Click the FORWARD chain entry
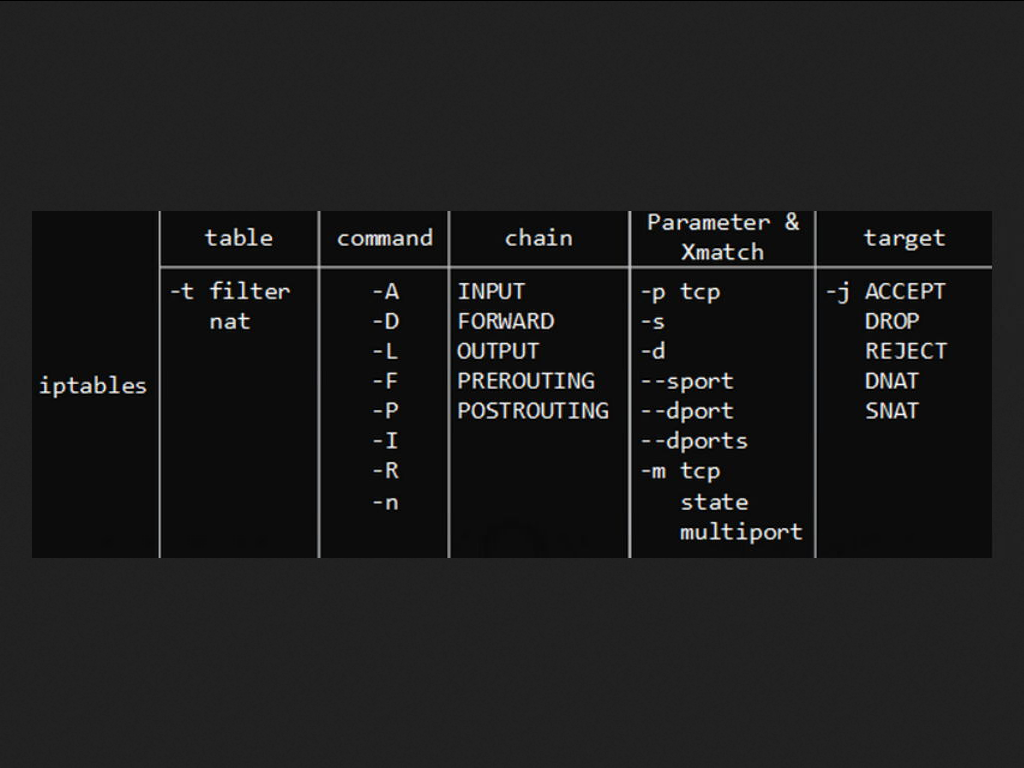The width and height of the screenshot is (1024, 768). [x=505, y=321]
